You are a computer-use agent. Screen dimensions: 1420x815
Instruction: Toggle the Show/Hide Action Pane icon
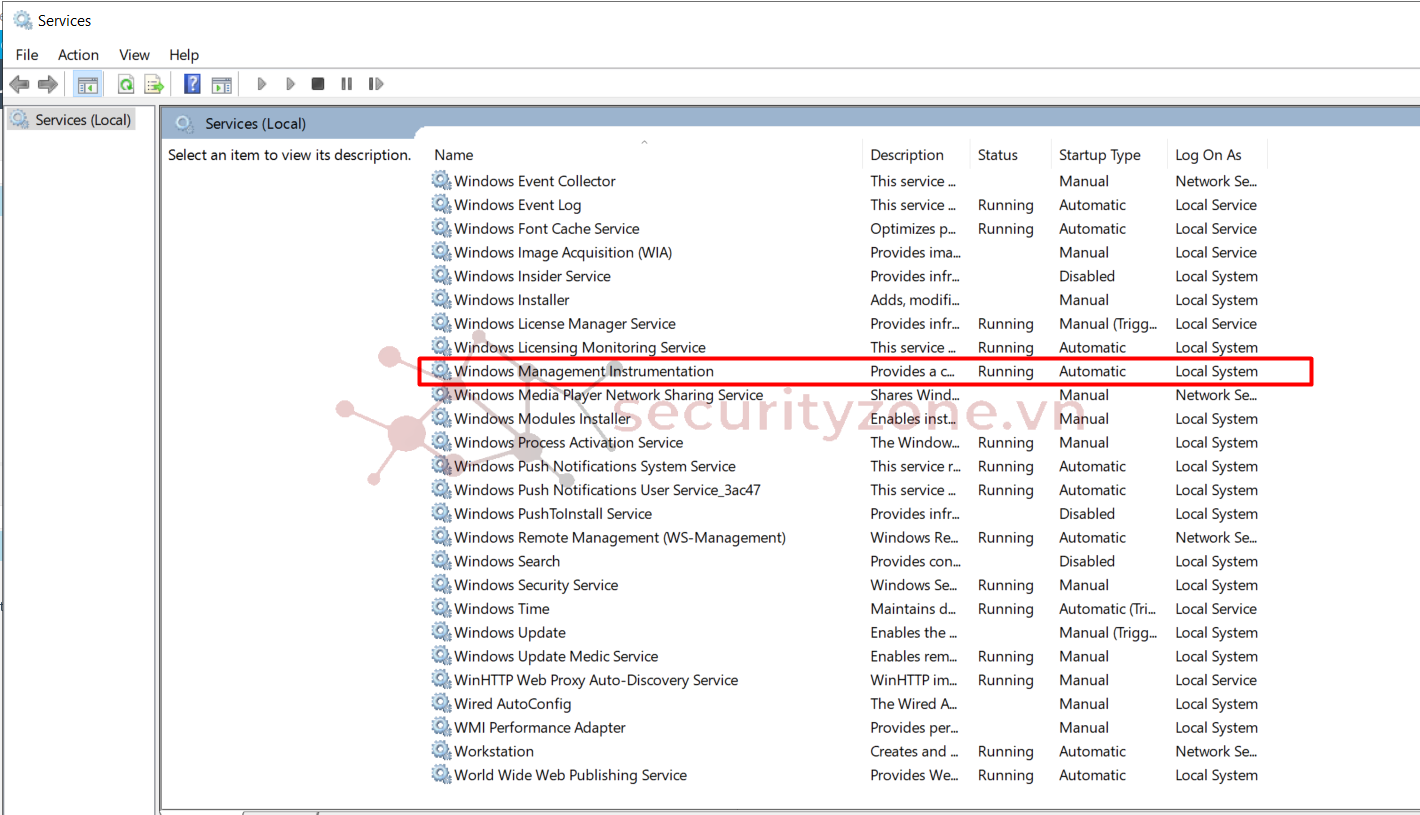click(x=221, y=84)
